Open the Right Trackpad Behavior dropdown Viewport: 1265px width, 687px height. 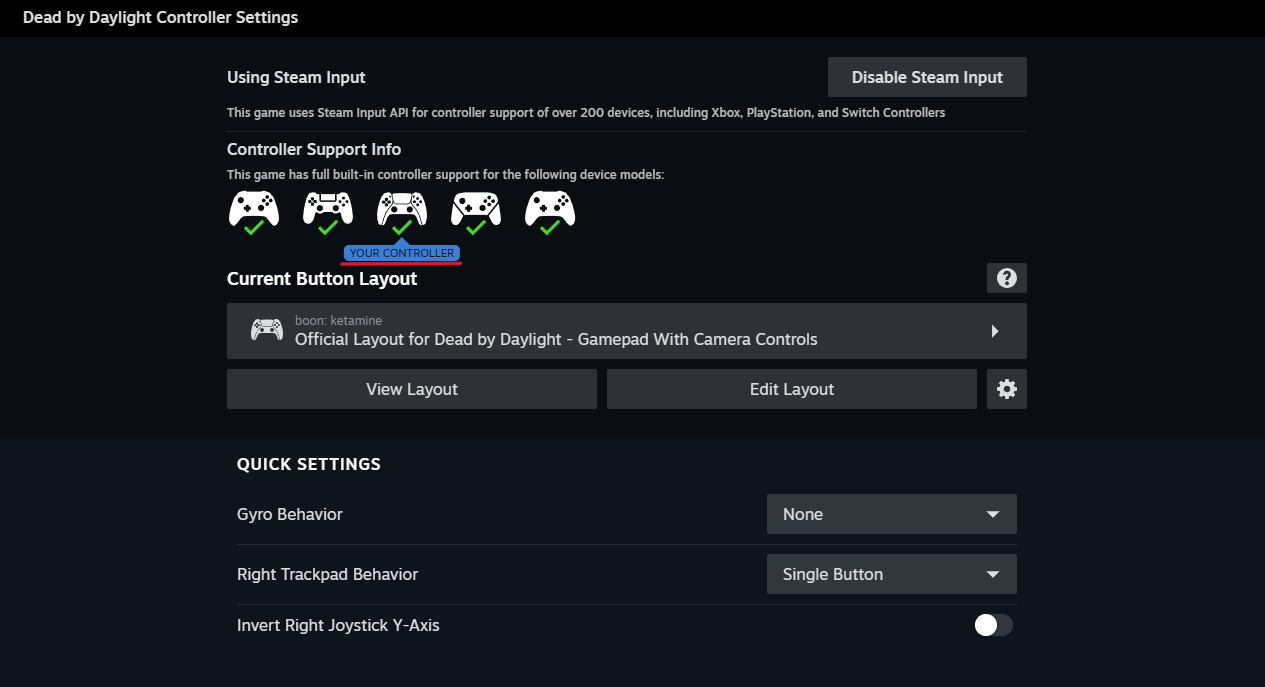click(892, 574)
